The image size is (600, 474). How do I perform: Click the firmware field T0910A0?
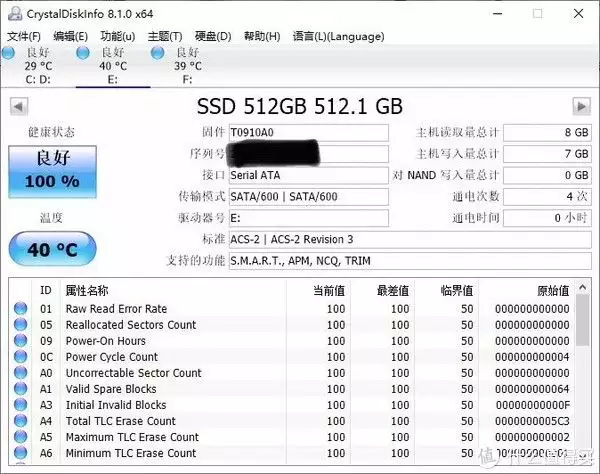point(309,133)
